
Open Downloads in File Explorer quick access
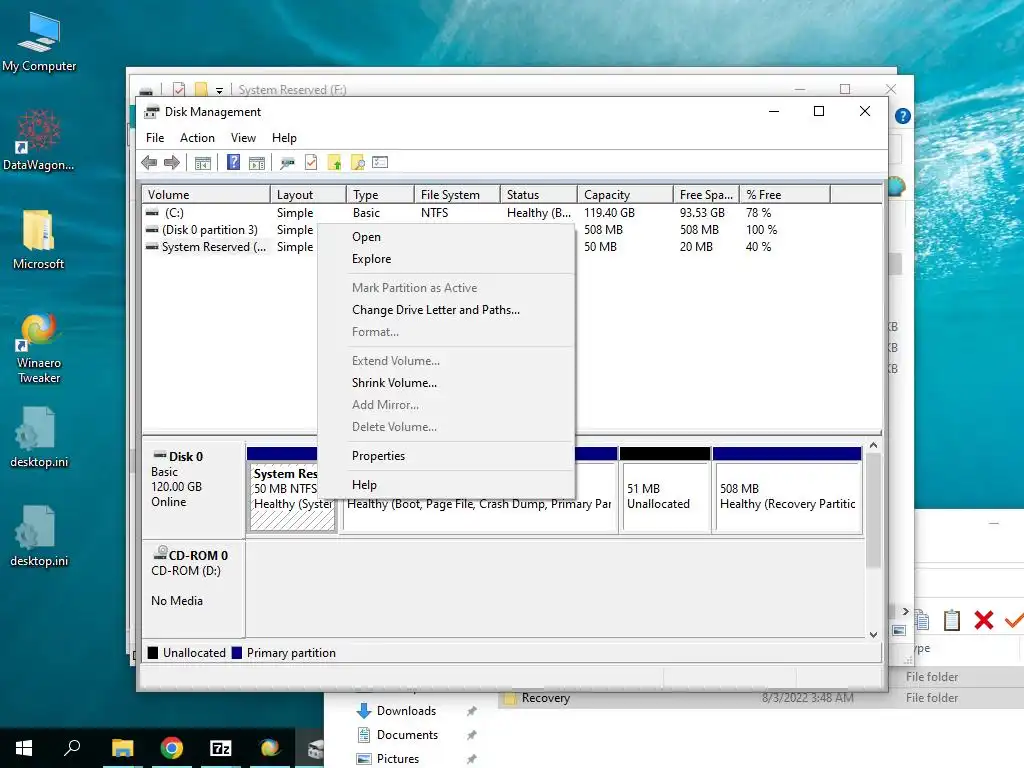click(406, 711)
